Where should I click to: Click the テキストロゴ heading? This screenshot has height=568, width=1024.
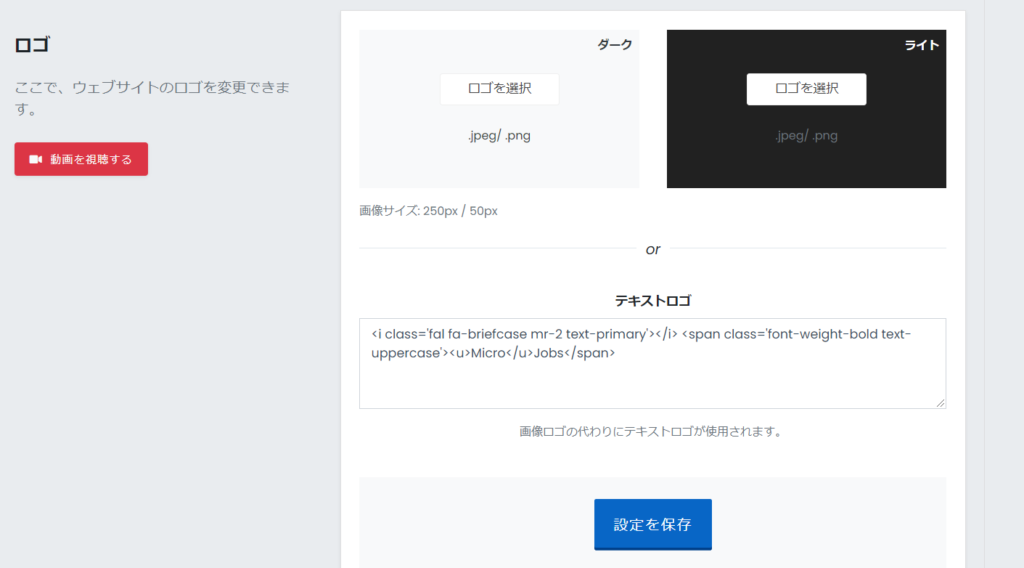652,301
